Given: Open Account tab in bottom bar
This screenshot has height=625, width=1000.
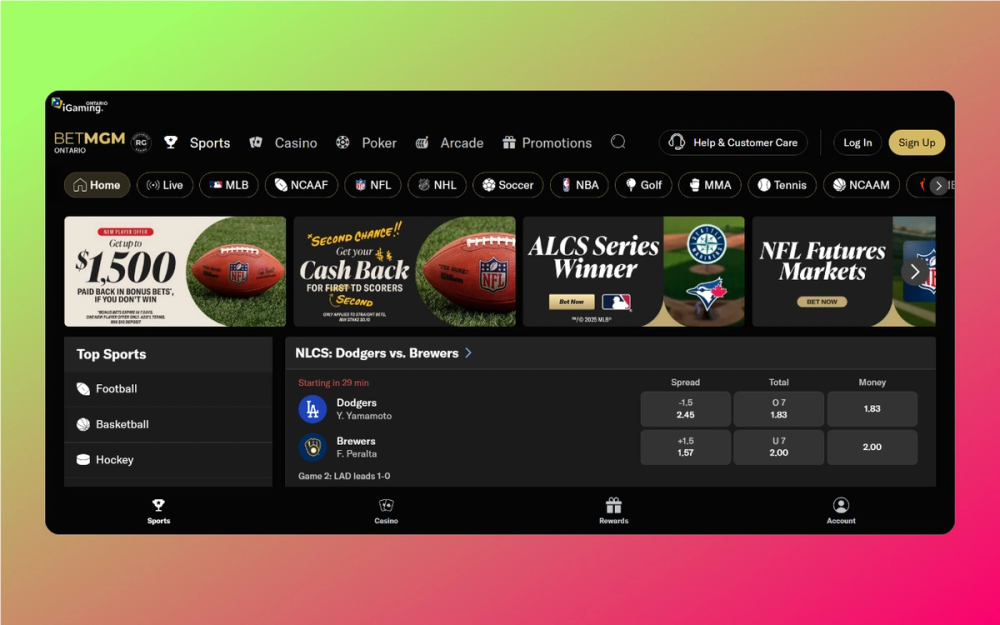Looking at the screenshot, I should coord(841,511).
